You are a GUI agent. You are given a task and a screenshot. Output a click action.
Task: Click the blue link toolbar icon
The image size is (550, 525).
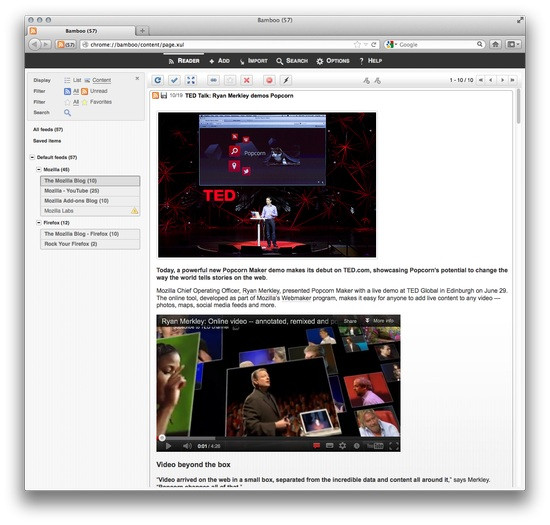tap(213, 80)
